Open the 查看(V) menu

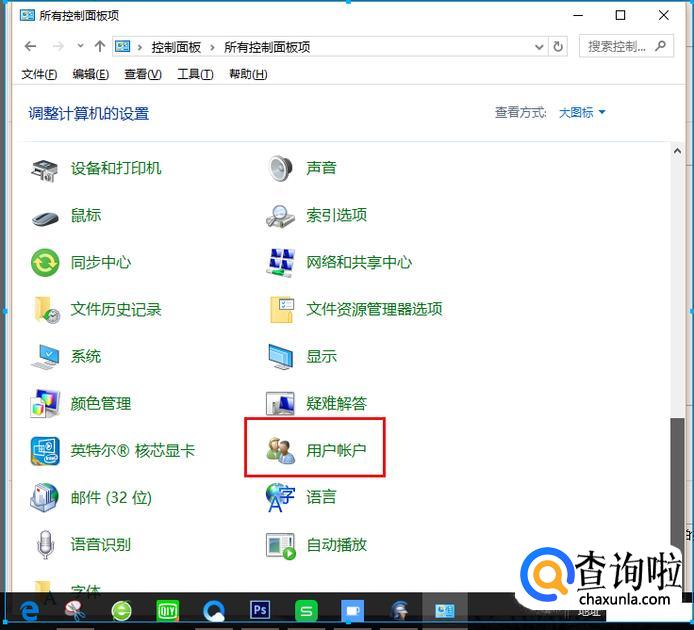(143, 74)
